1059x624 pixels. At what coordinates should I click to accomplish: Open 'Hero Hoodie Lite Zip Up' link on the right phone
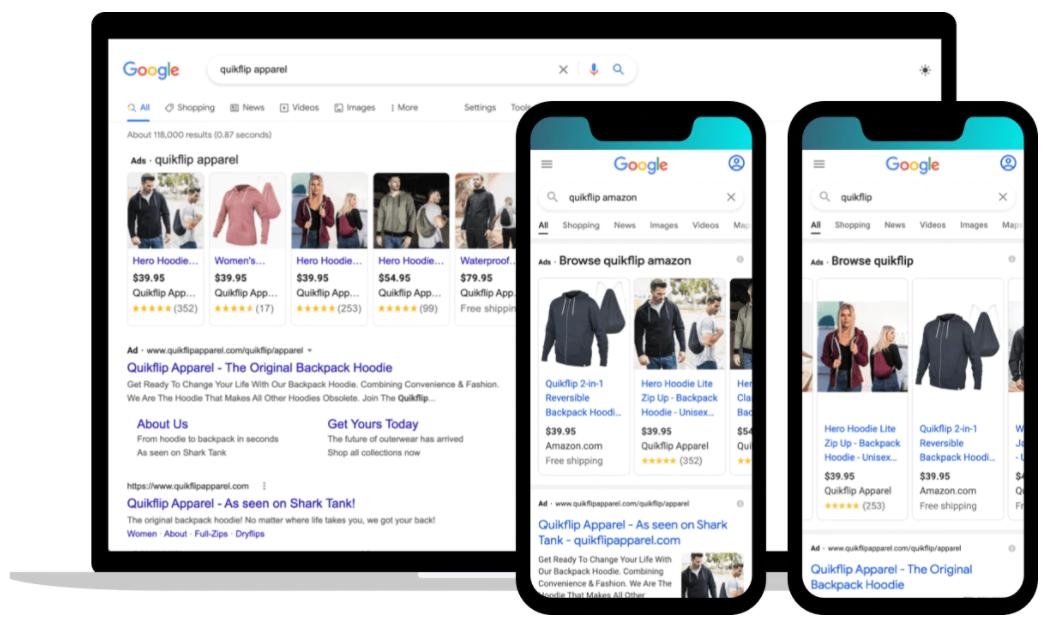click(862, 443)
